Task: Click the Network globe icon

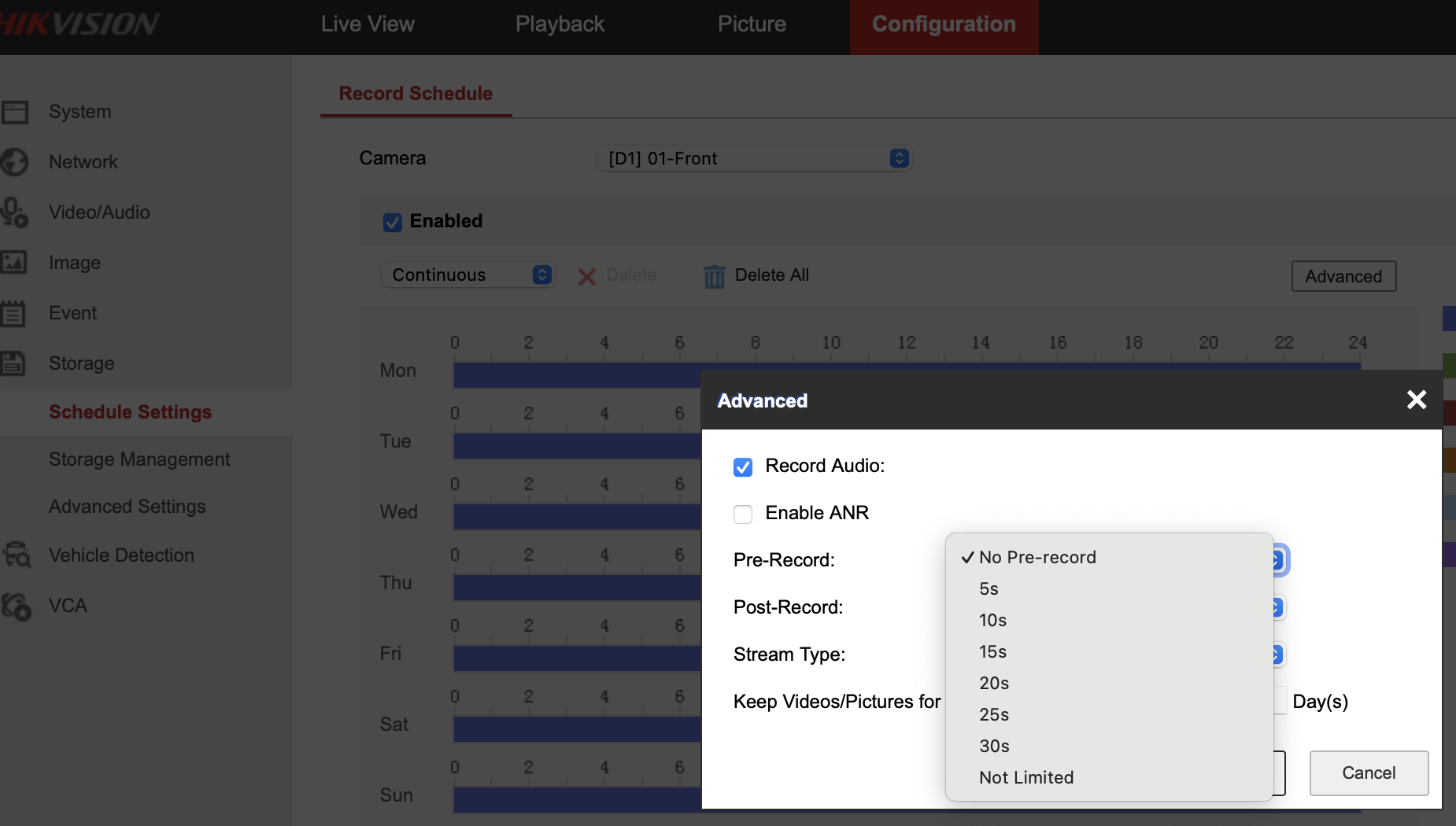Action: (x=15, y=162)
